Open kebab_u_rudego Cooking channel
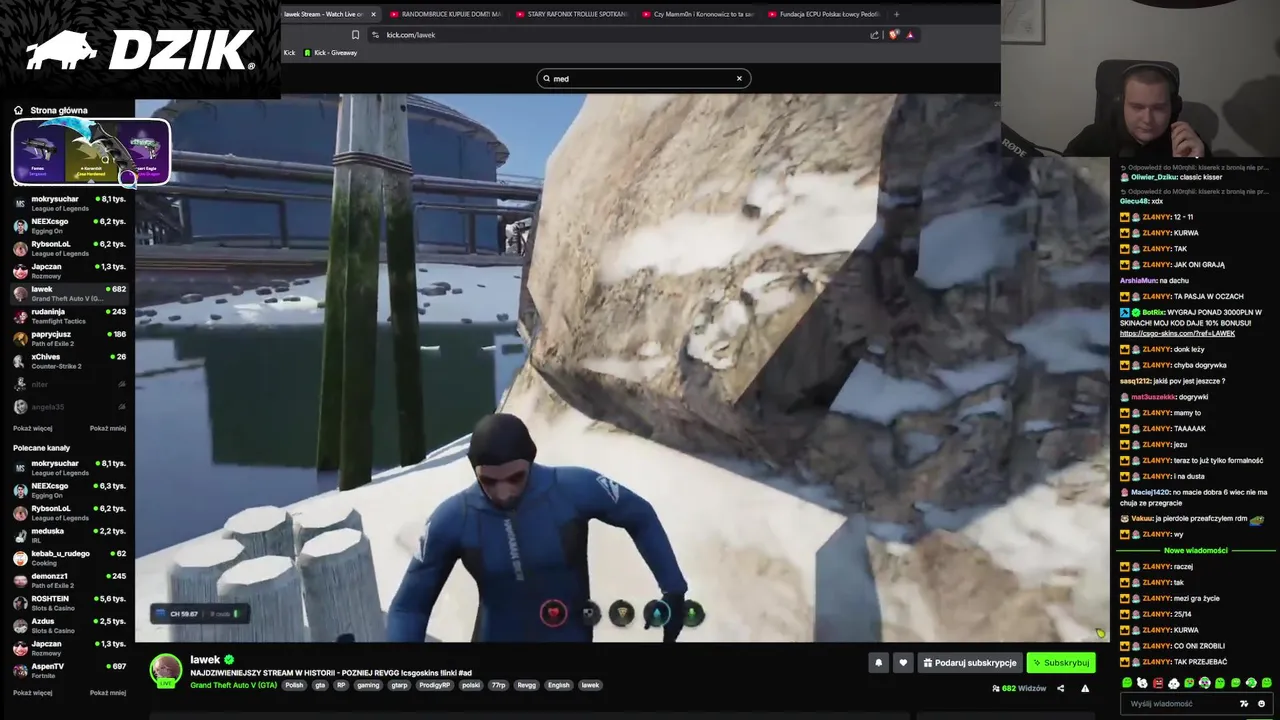The width and height of the screenshot is (1280, 720). click(69, 558)
